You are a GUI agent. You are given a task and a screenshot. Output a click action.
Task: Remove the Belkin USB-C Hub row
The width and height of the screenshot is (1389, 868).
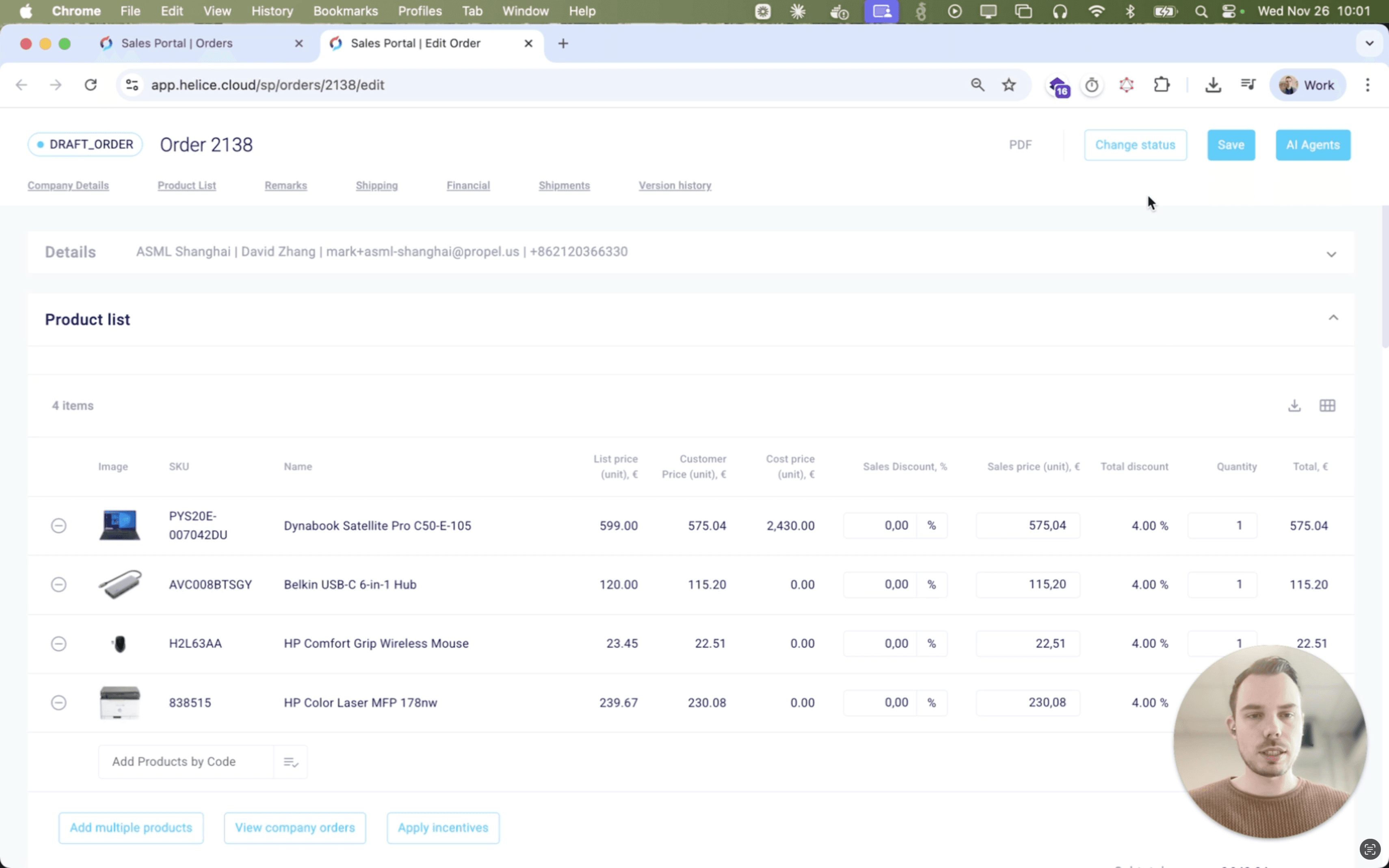point(58,584)
